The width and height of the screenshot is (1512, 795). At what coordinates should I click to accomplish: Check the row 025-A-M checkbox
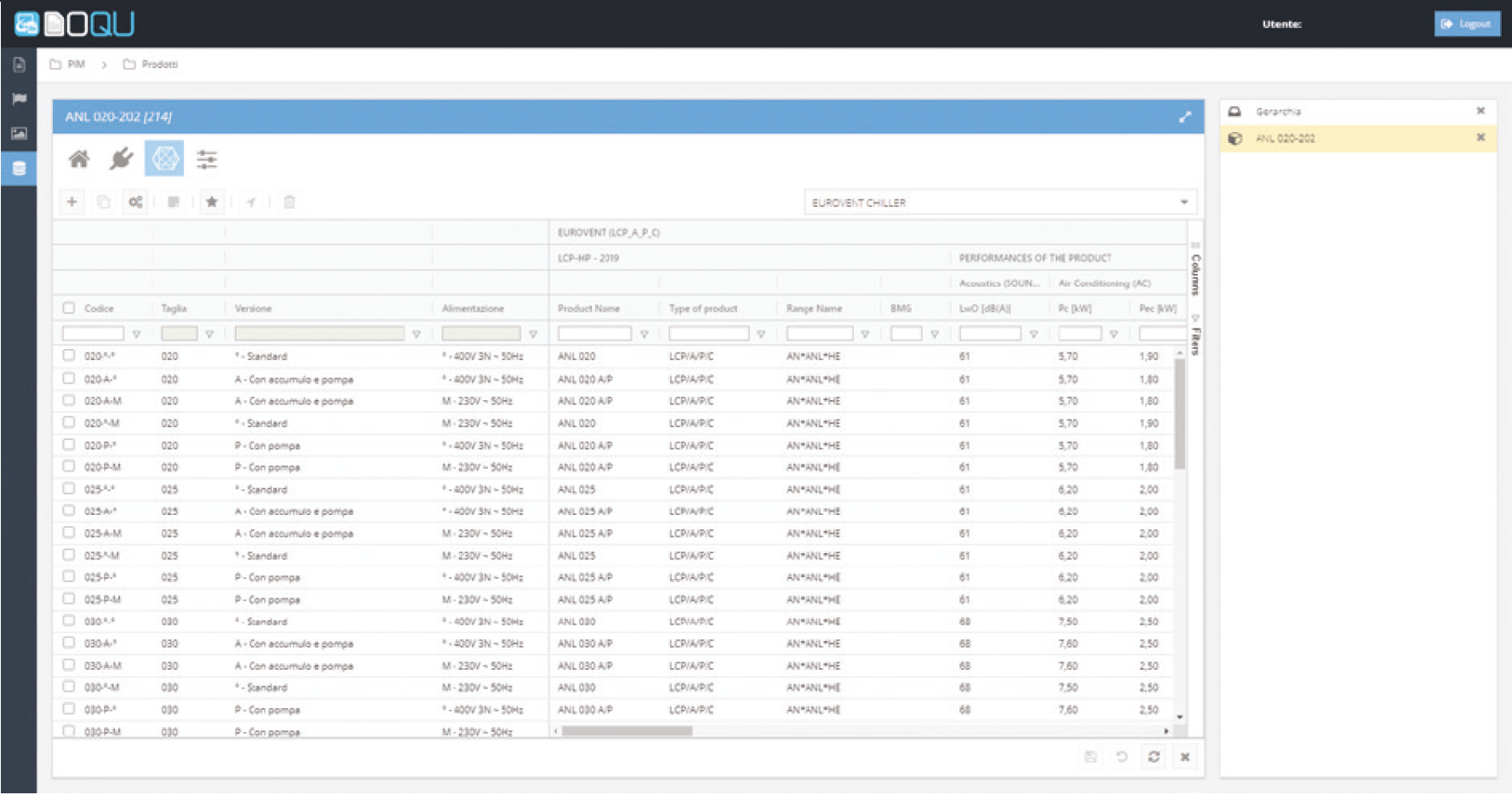pos(69,533)
